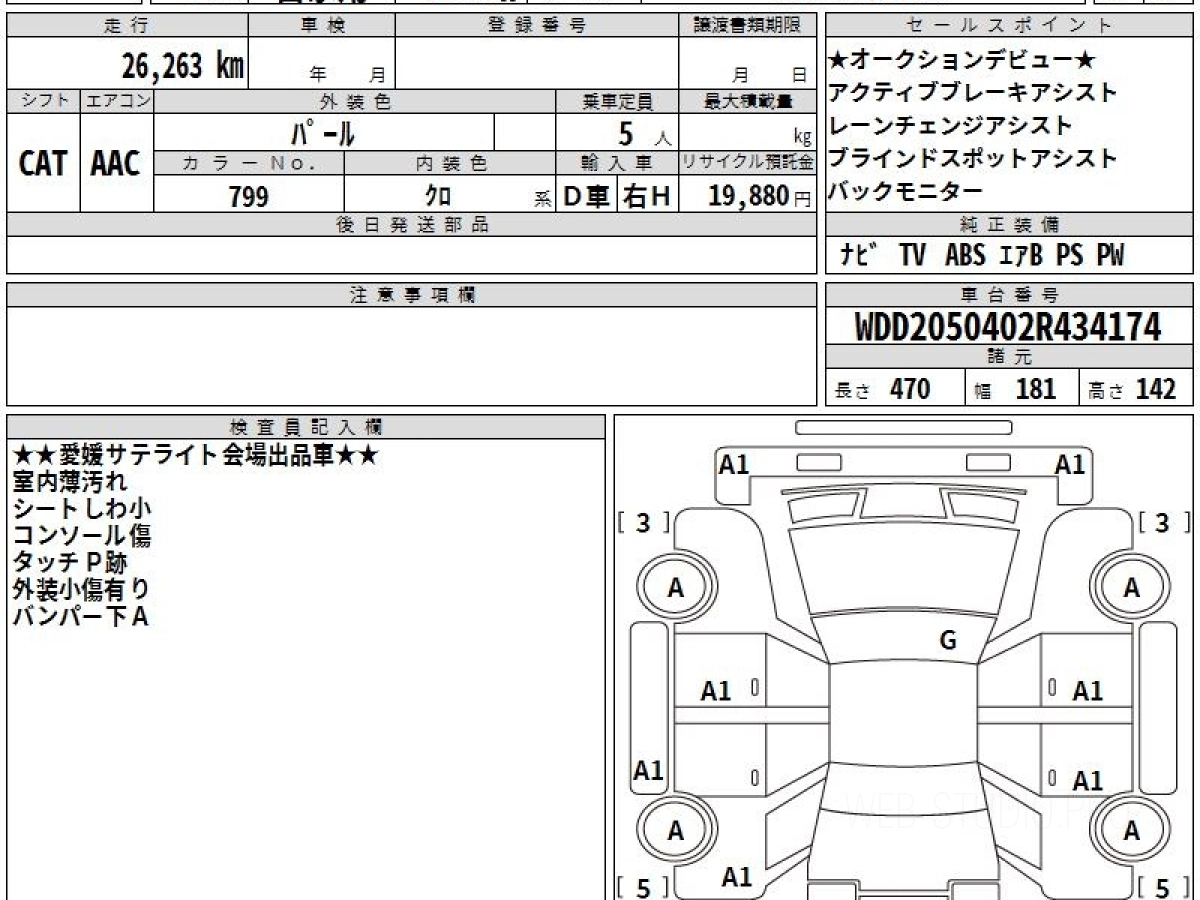The height and width of the screenshot is (900, 1200).
Task: Select the バンパー下A inspector note
Action: pos(80,617)
